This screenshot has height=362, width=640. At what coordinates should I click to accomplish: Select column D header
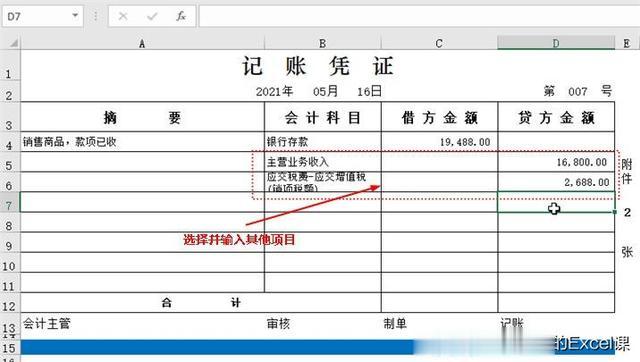[556, 43]
